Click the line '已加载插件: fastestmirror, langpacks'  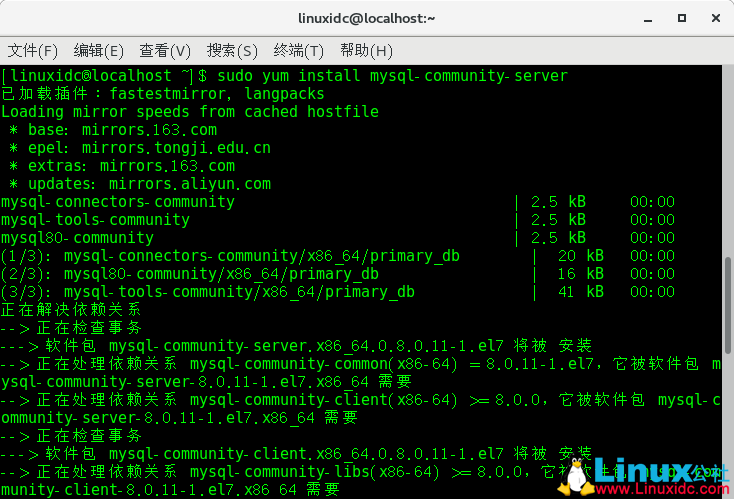[x=163, y=94]
